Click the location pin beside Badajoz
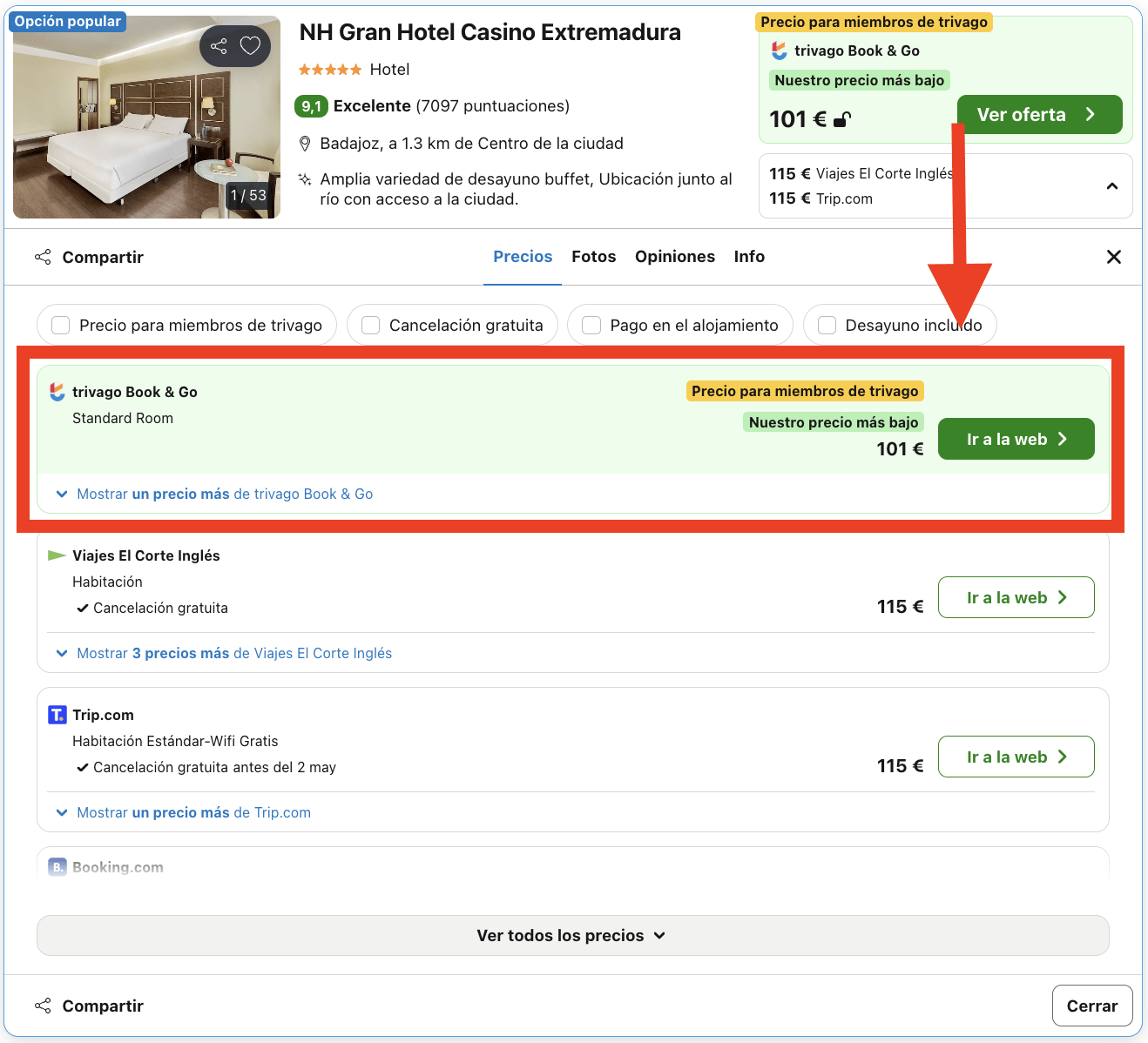The width and height of the screenshot is (1148, 1043). pos(305,143)
